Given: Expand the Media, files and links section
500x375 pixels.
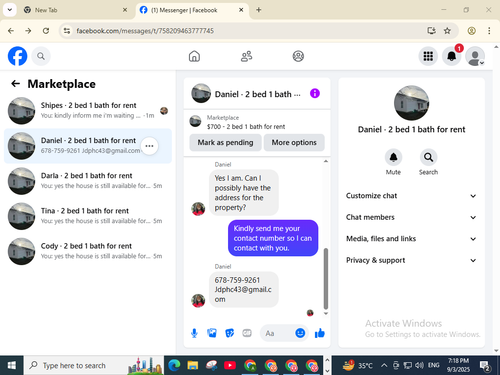Looking at the screenshot, I should point(411,239).
